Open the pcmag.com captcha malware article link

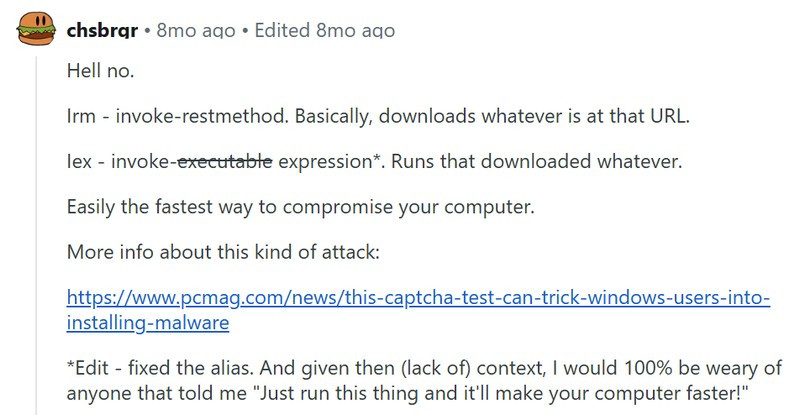pyautogui.click(x=418, y=298)
